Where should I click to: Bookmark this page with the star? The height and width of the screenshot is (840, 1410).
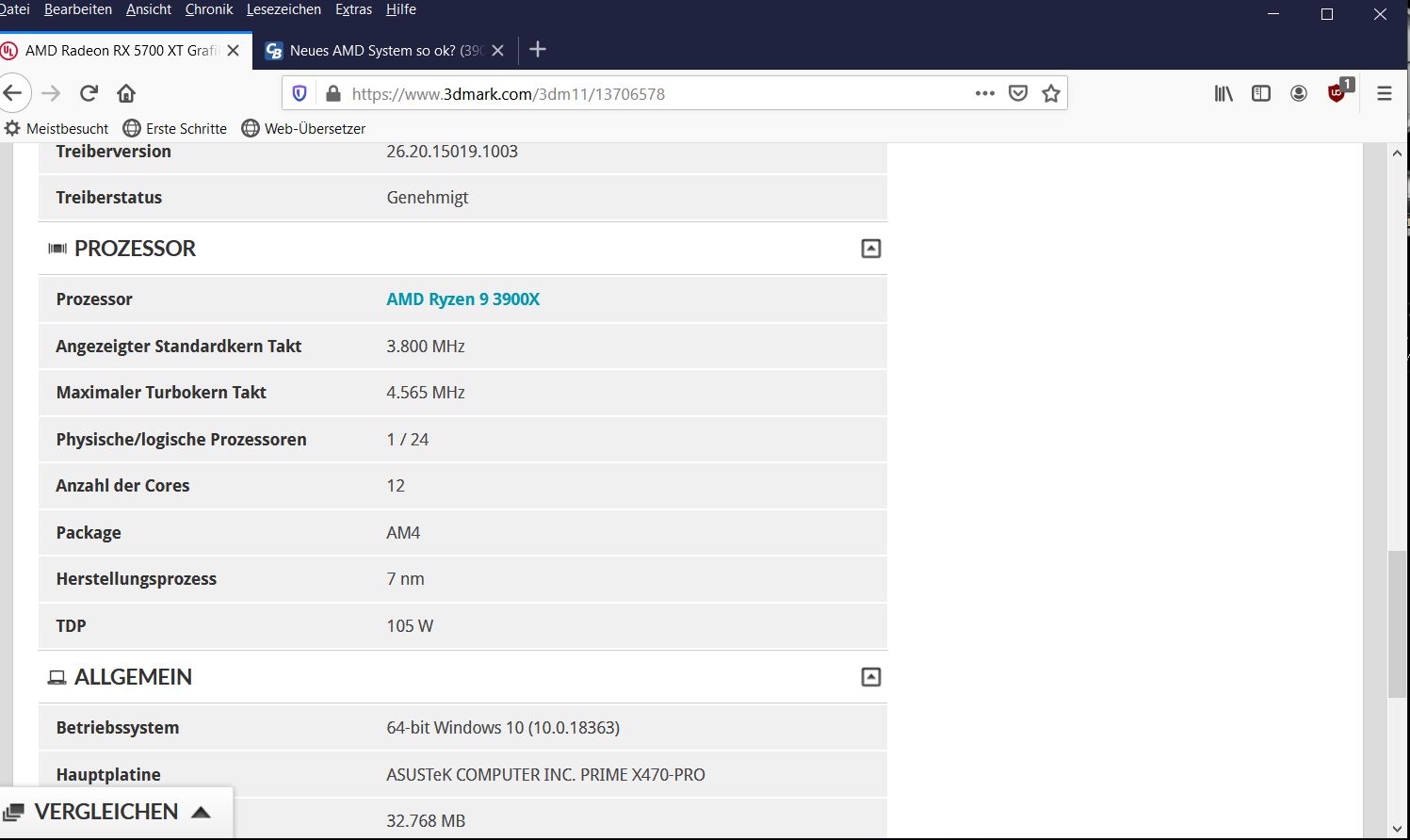pyautogui.click(x=1051, y=93)
